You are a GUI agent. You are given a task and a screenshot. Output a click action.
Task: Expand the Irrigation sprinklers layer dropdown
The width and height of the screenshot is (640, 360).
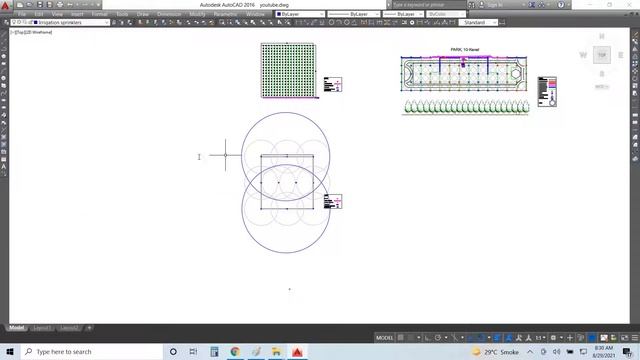tap(107, 22)
